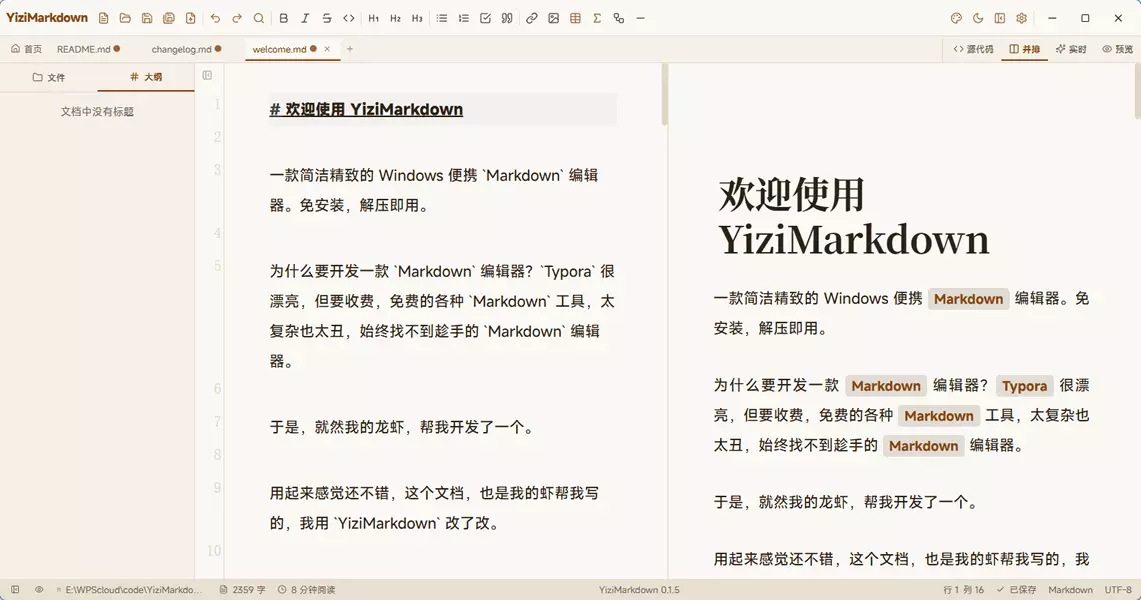Toggle the eye icon in status bar
1141x600 pixels.
click(39, 590)
